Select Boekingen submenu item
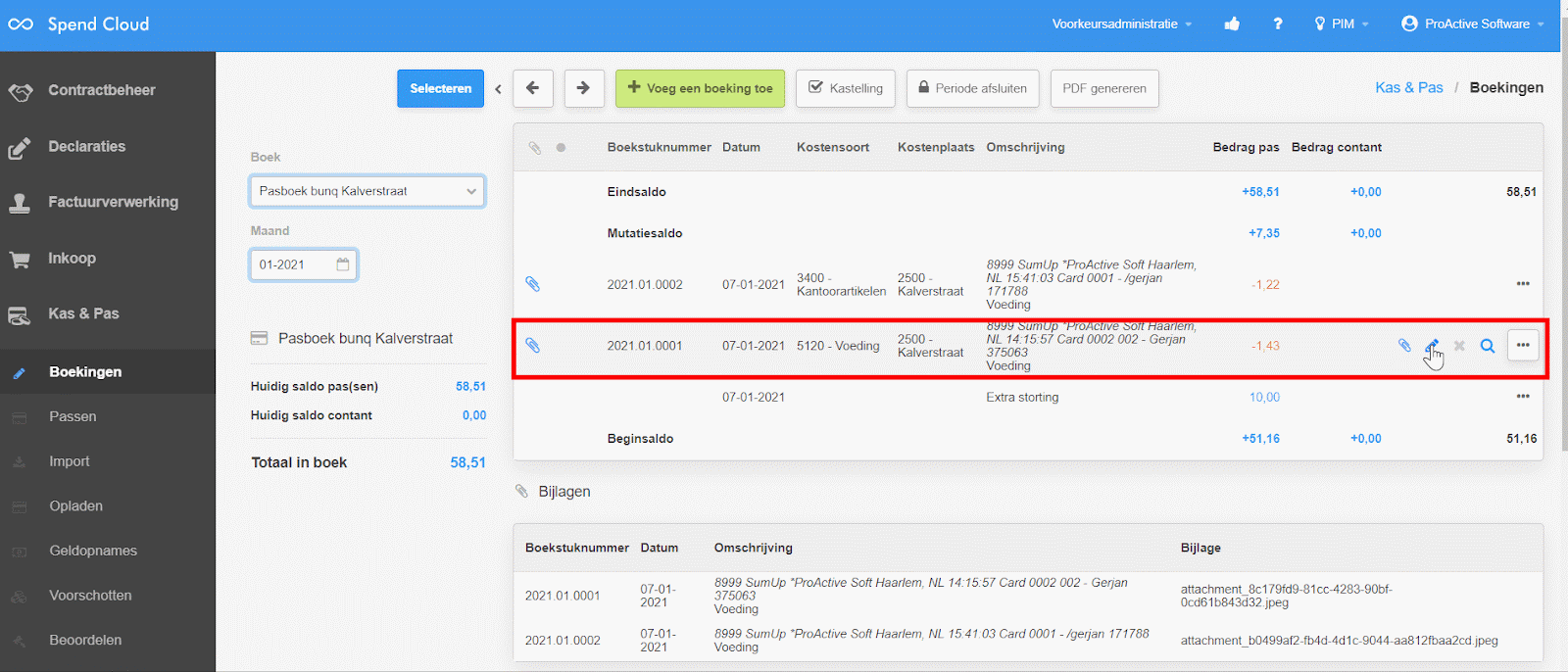This screenshot has height=672, width=1568. pos(108,372)
